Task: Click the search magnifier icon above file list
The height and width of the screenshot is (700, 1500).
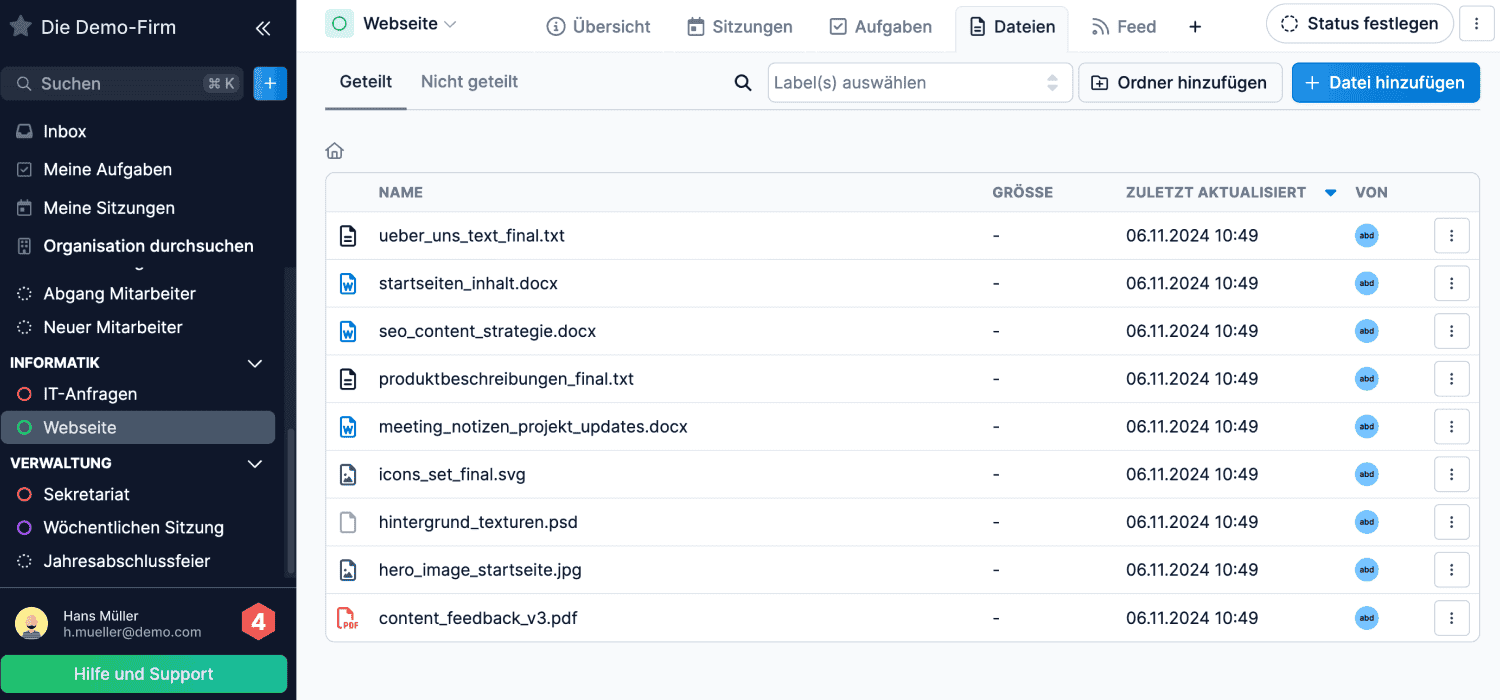Action: coord(743,83)
